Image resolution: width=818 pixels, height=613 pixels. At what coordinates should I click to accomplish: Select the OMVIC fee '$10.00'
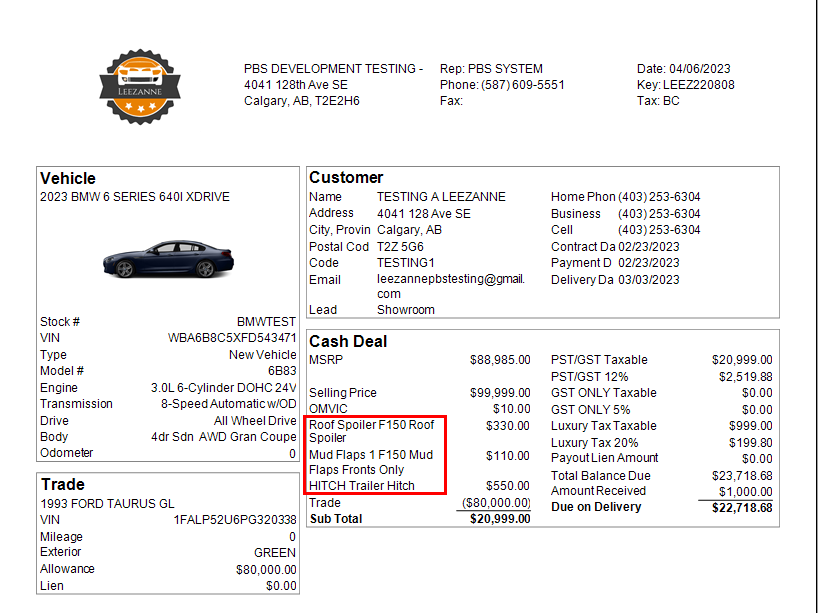tap(512, 409)
